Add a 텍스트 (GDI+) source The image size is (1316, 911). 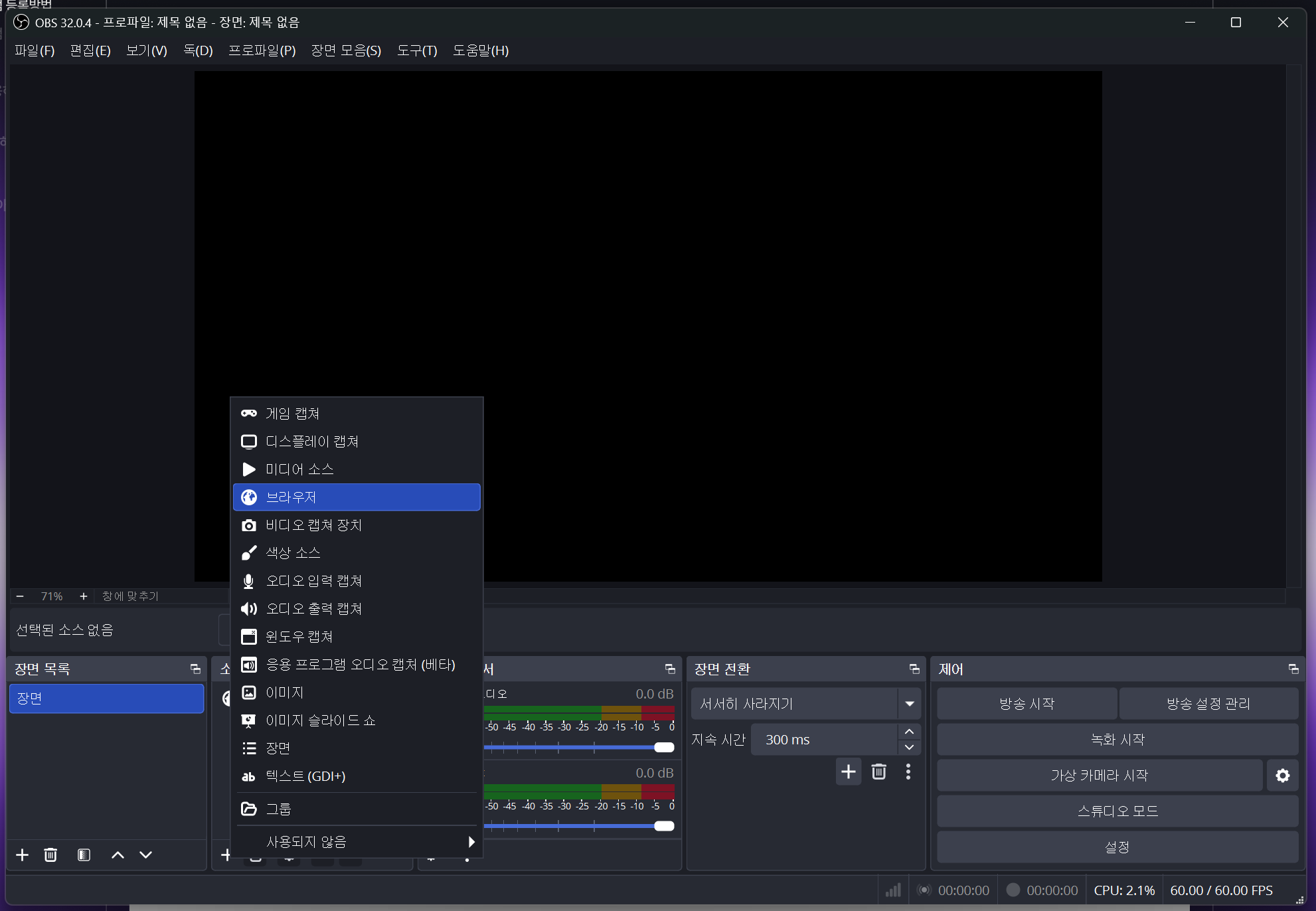[x=357, y=776]
